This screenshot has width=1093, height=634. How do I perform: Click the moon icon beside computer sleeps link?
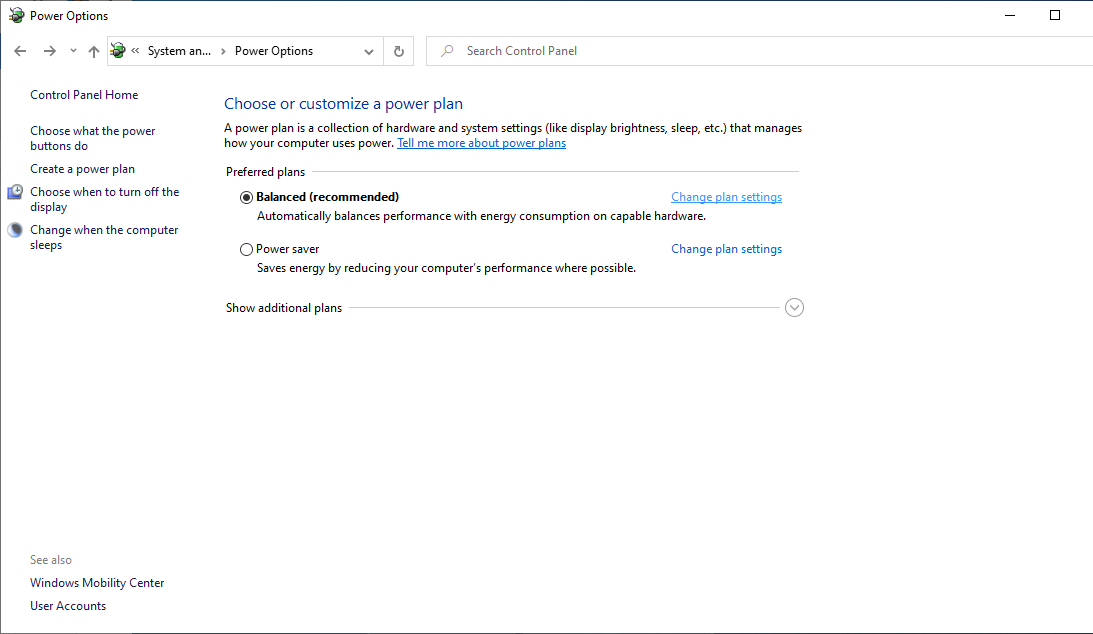click(x=15, y=230)
